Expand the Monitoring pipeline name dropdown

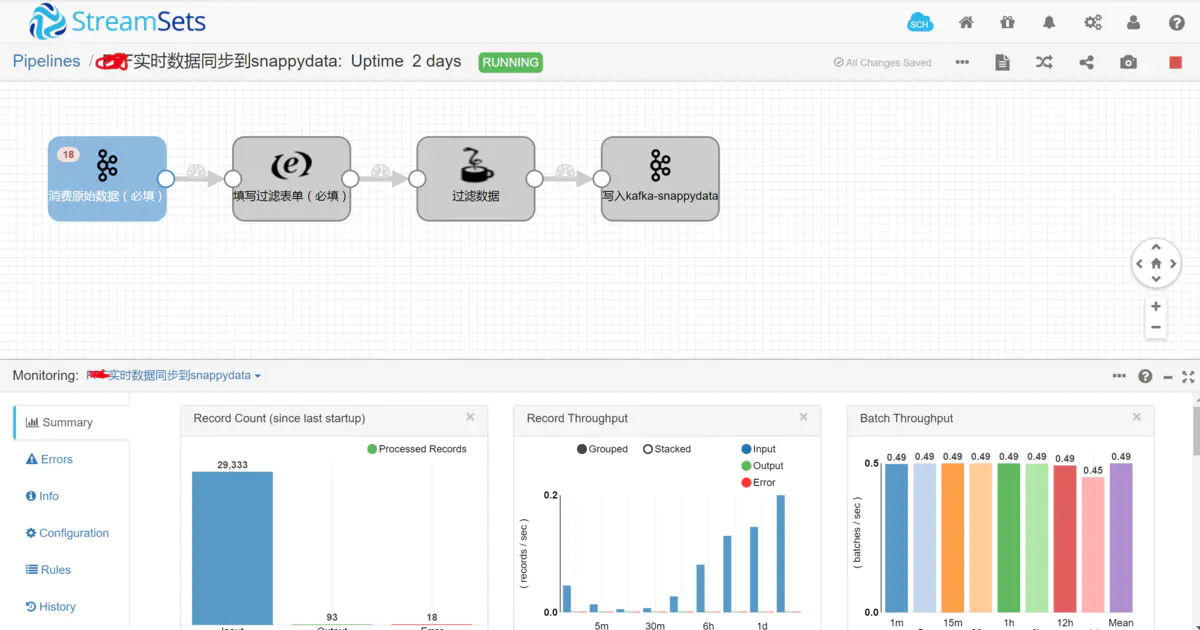click(x=174, y=375)
